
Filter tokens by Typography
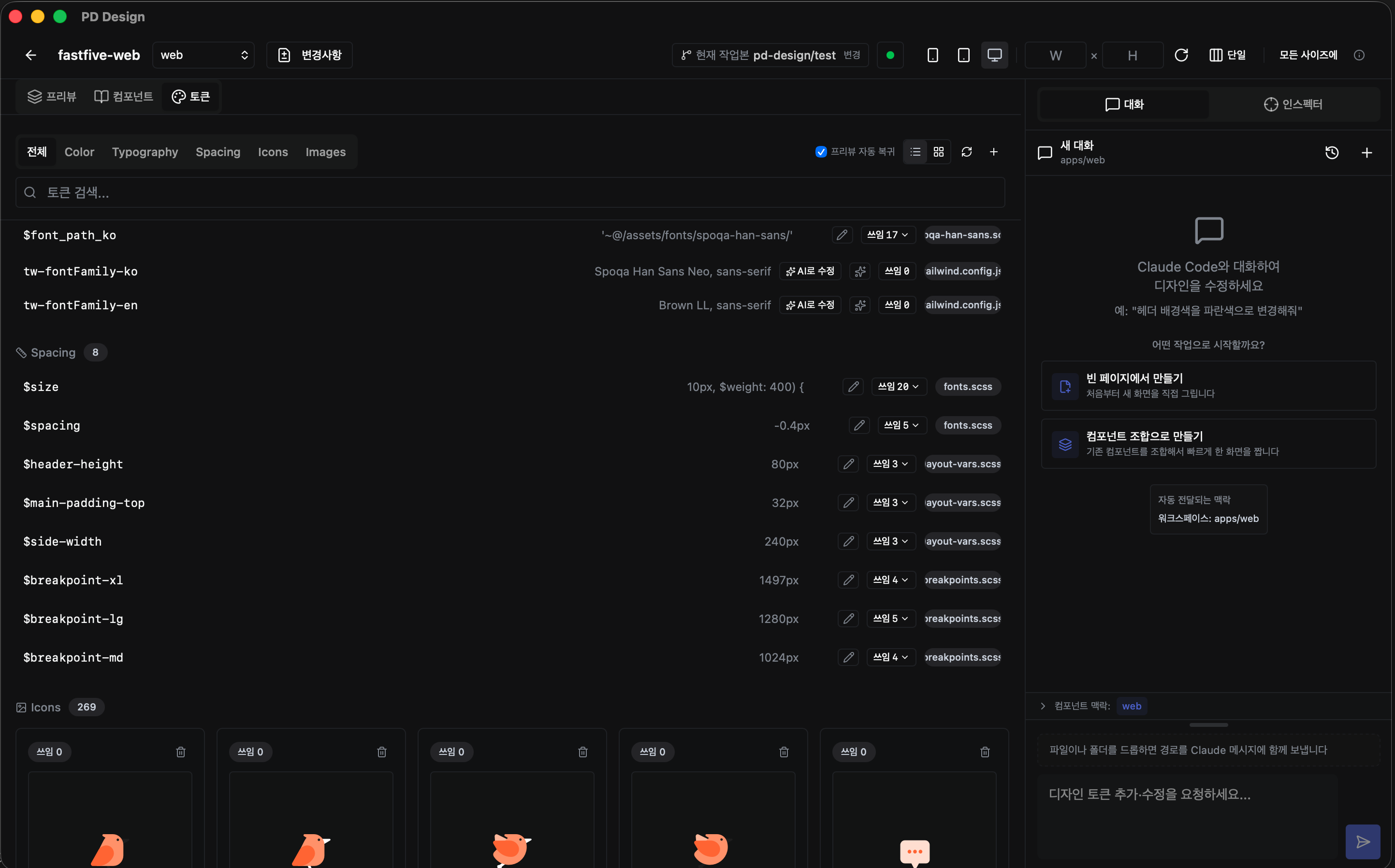tap(145, 152)
